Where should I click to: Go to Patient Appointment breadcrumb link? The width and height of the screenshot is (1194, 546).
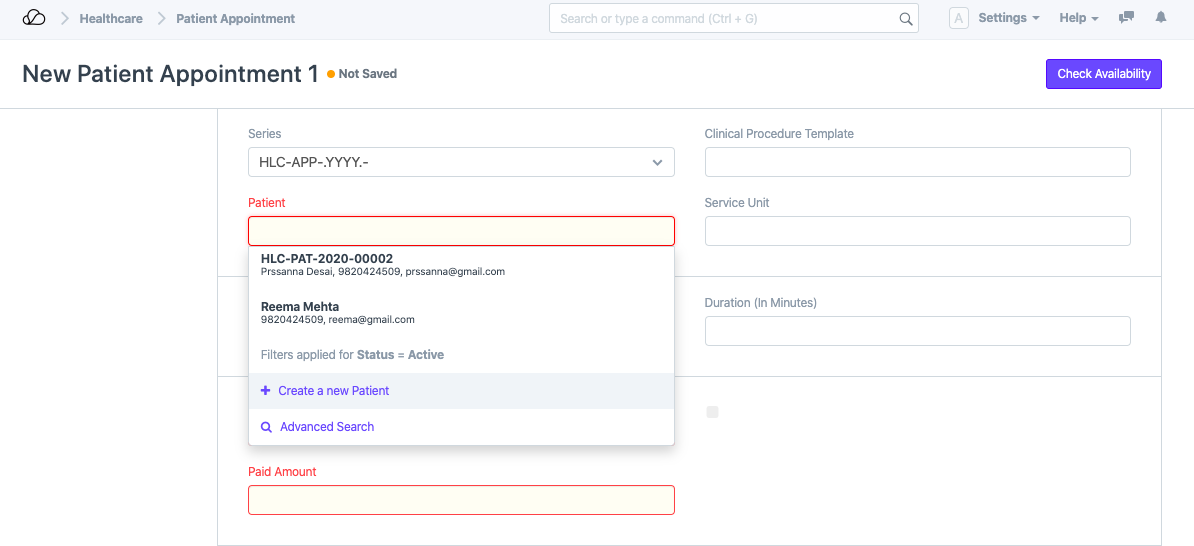click(236, 18)
